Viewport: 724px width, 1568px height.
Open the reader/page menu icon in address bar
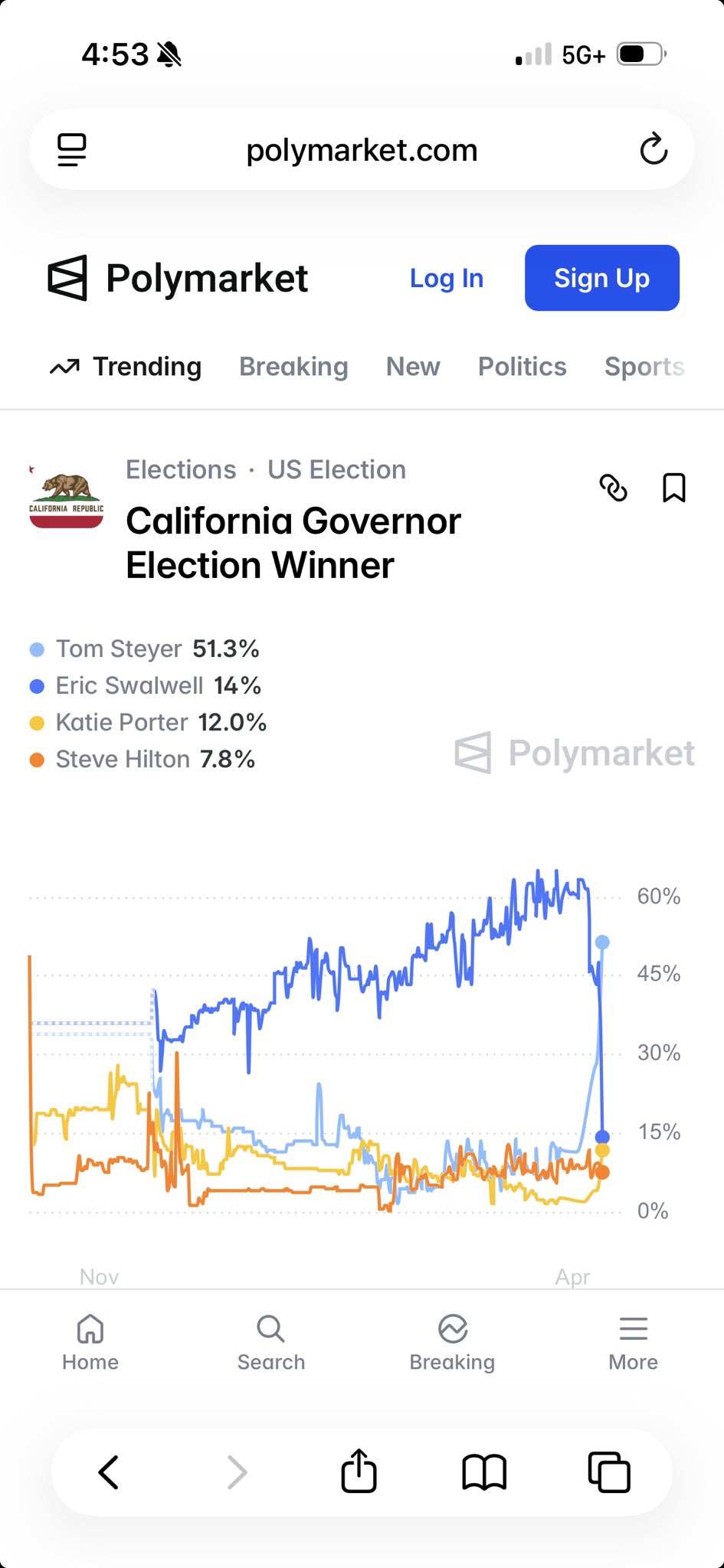[72, 150]
